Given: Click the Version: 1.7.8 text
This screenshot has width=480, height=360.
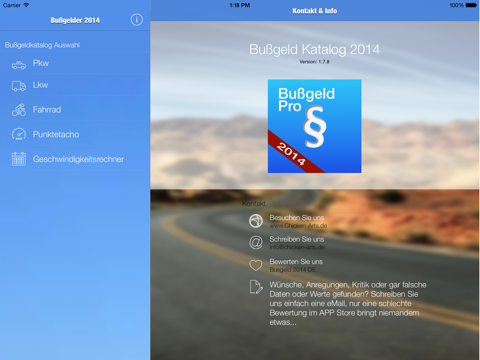Looking at the screenshot, I should tap(314, 62).
